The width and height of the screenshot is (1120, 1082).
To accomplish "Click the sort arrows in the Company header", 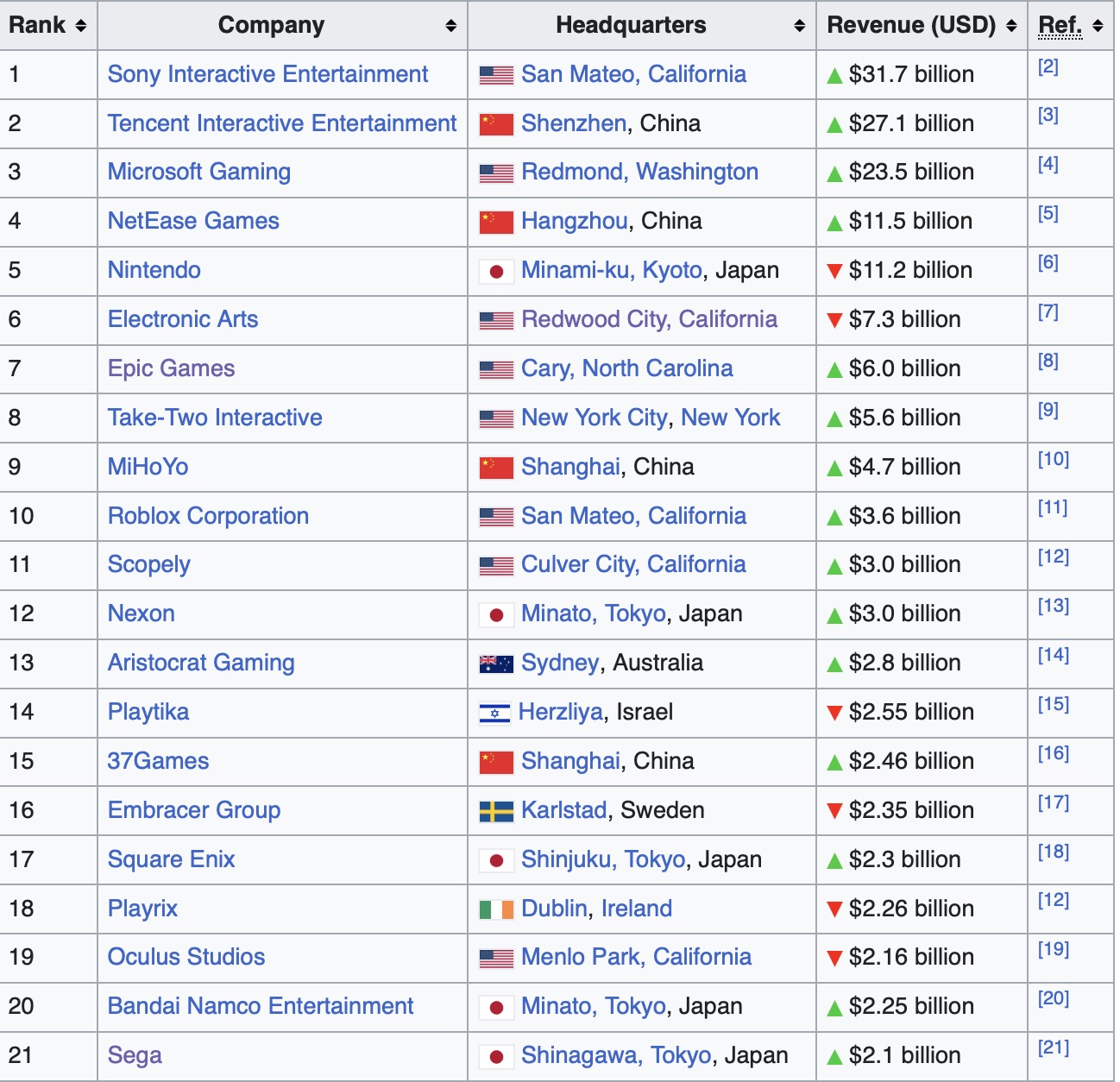I will tap(450, 26).
